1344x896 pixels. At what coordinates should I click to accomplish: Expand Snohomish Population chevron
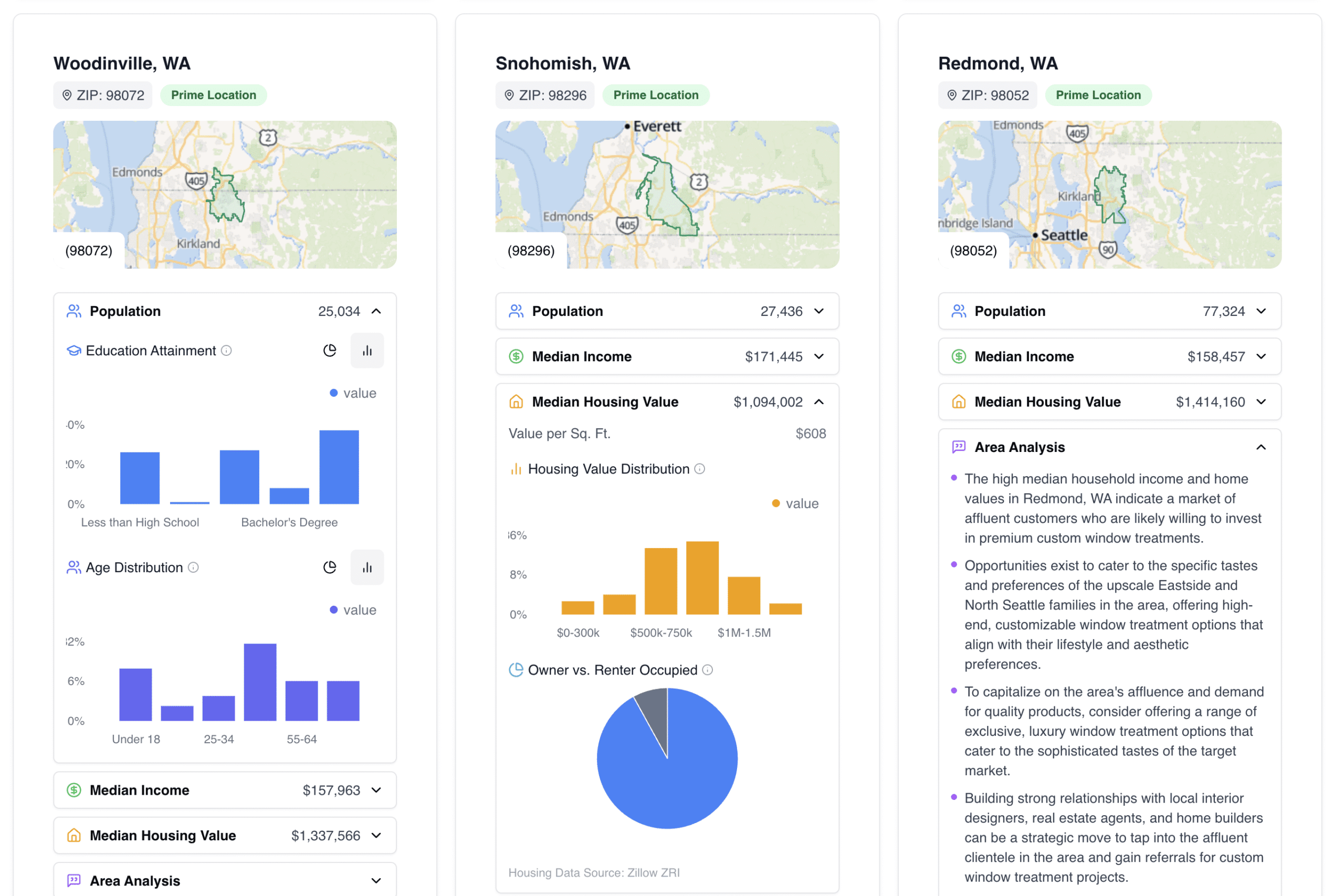coord(819,311)
